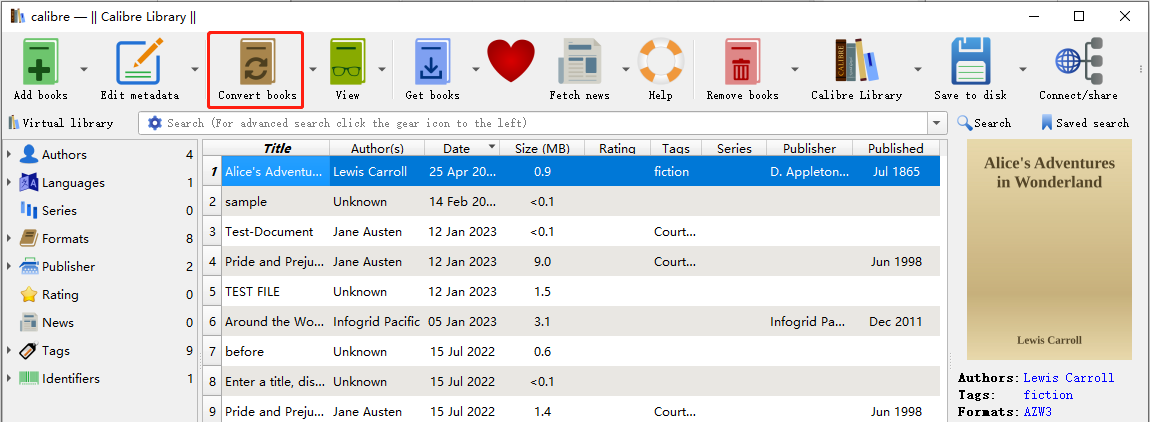The height and width of the screenshot is (422, 1150).
Task: Click the Saved search button
Action: (1085, 123)
